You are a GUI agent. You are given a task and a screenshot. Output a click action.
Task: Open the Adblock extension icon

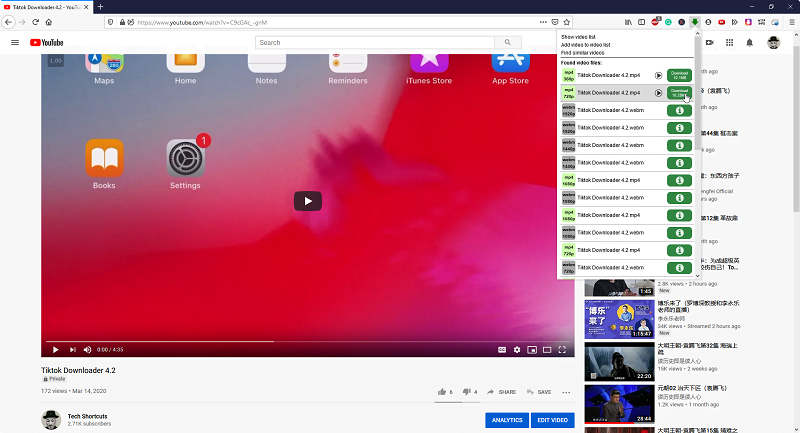coord(655,22)
